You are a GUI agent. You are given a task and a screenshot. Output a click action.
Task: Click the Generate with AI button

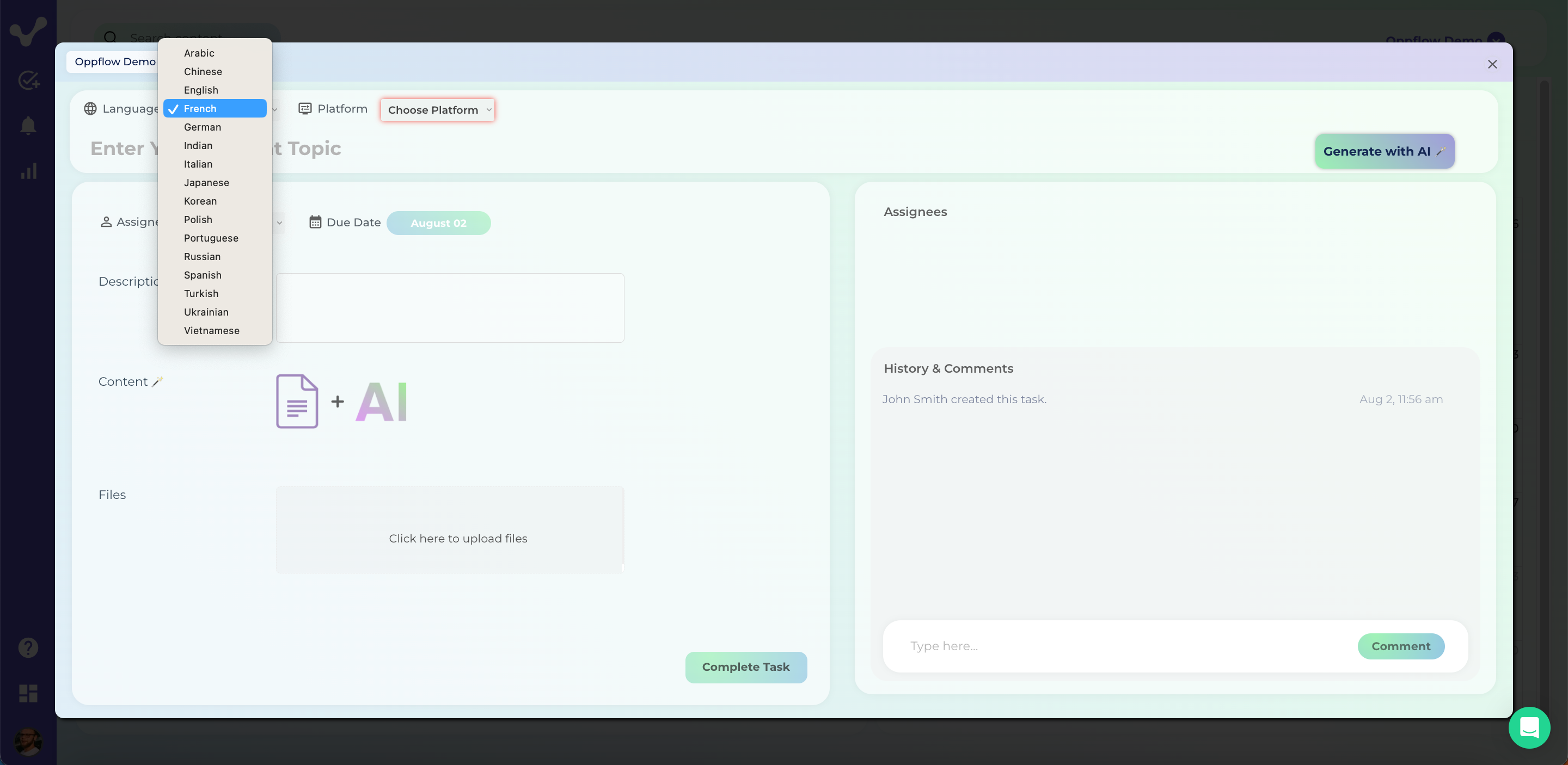pyautogui.click(x=1384, y=151)
